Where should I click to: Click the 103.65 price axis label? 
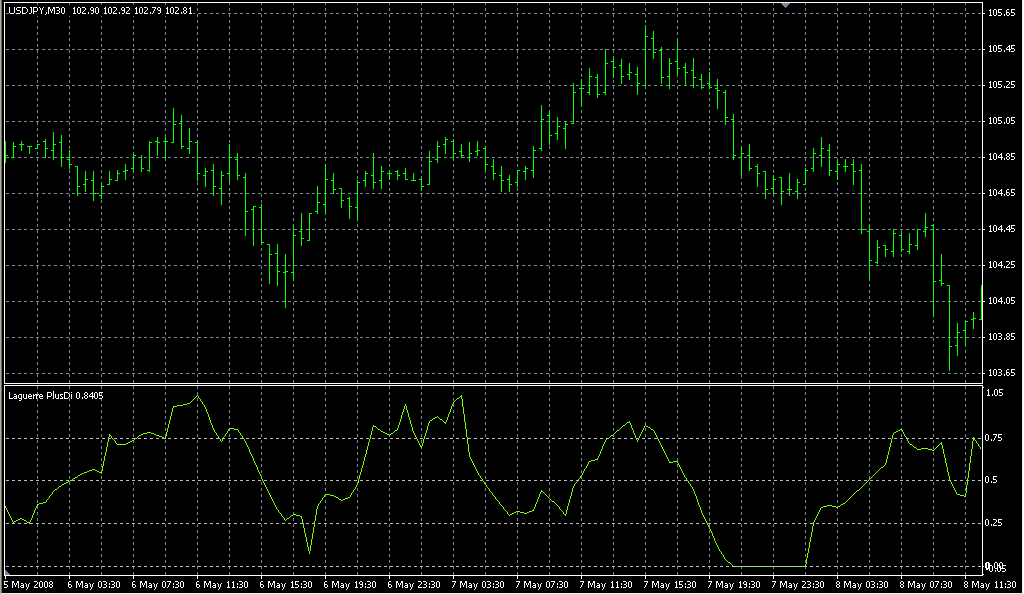pos(1000,373)
